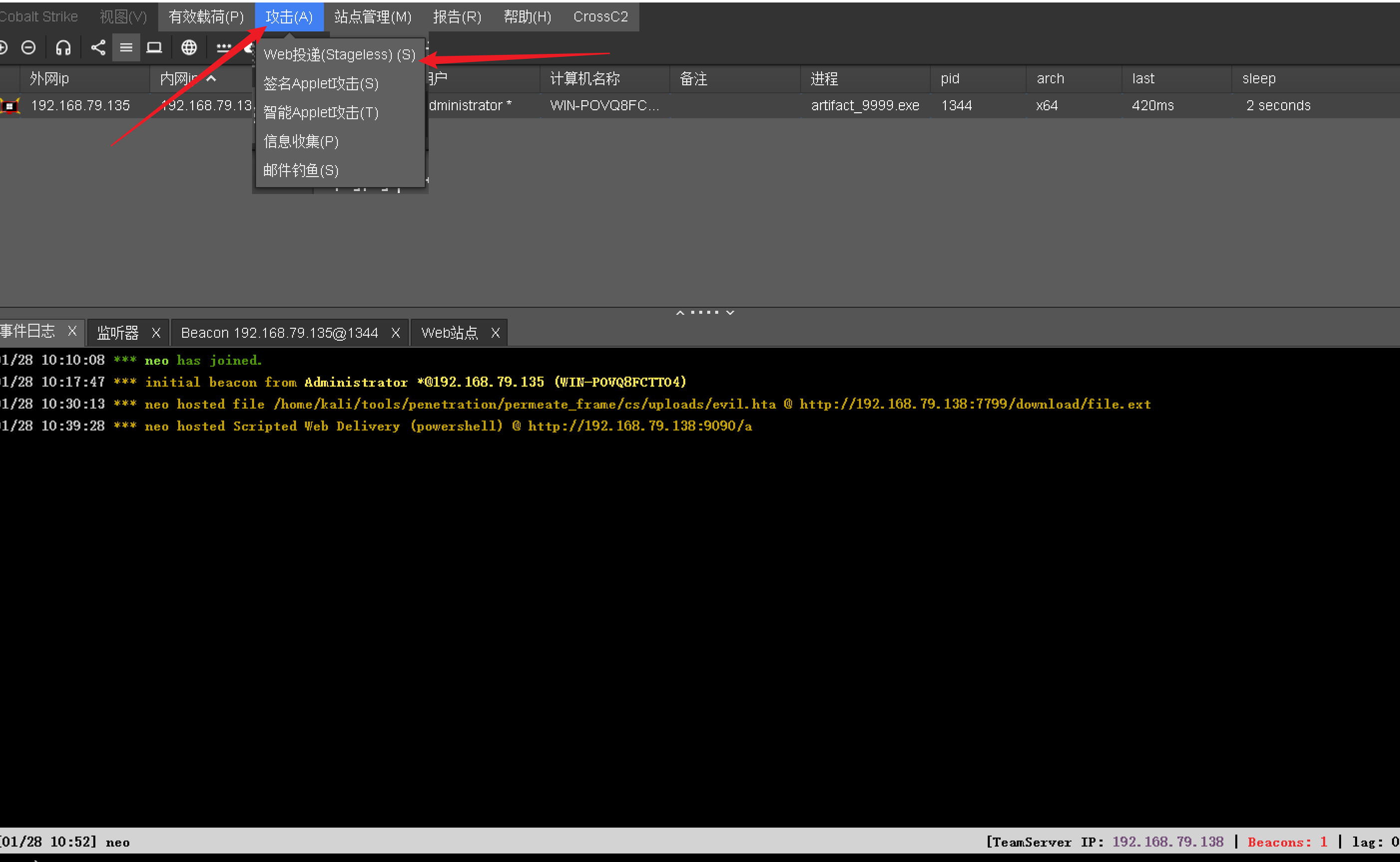The height and width of the screenshot is (862, 1400).
Task: Select the session table view icon
Action: (x=126, y=48)
